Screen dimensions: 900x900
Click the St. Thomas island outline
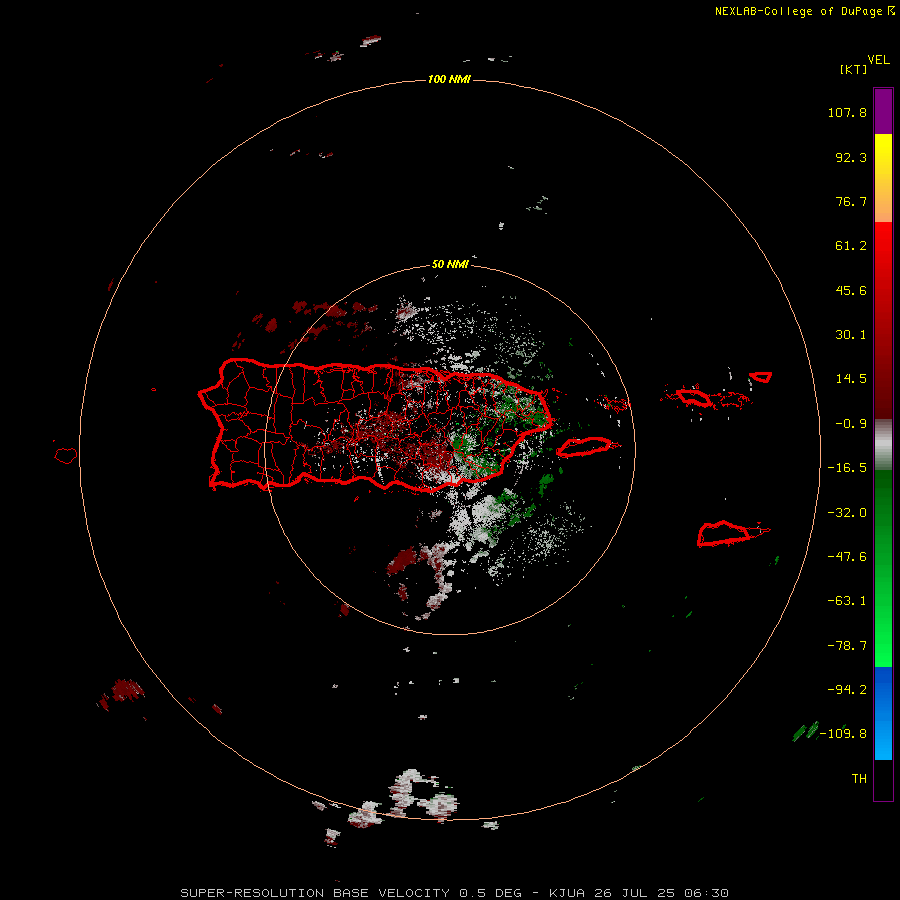[x=694, y=397]
